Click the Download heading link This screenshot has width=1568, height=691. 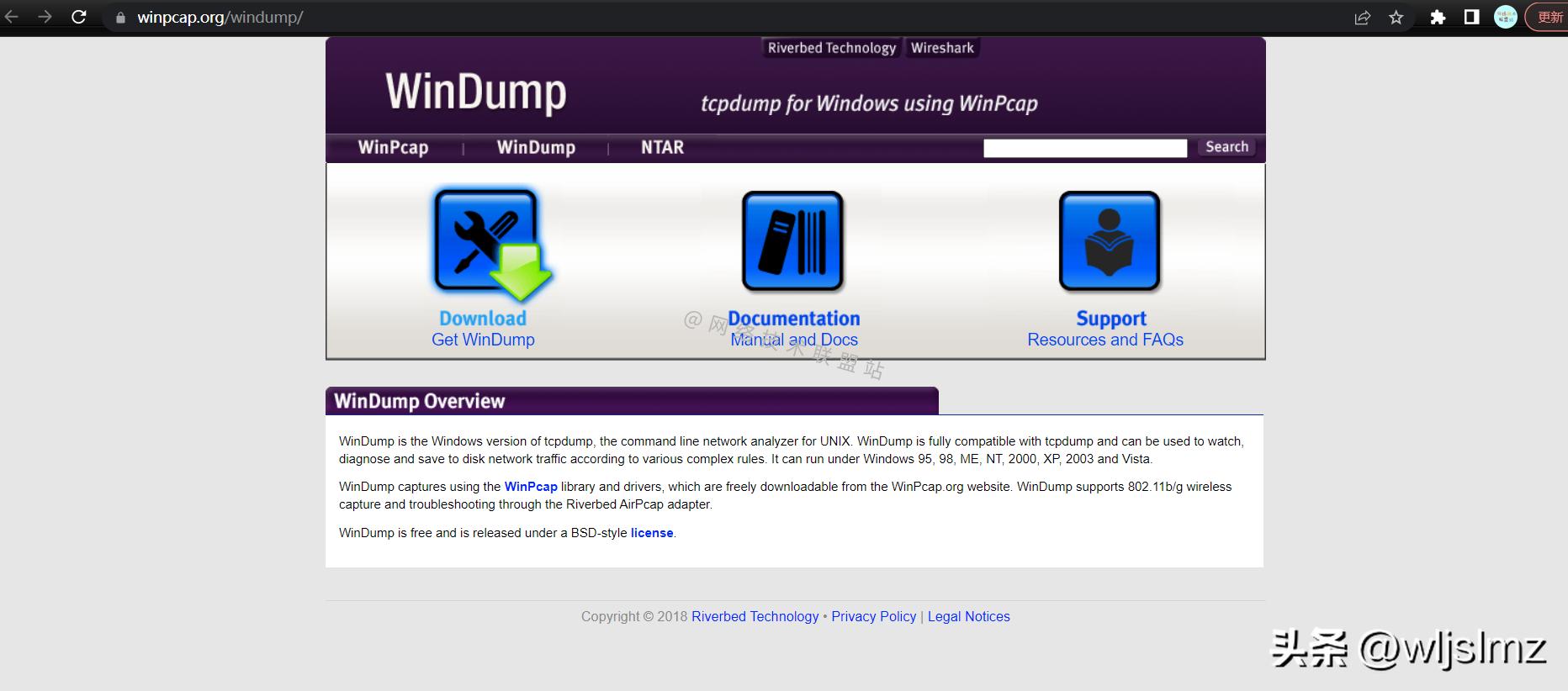pos(483,319)
